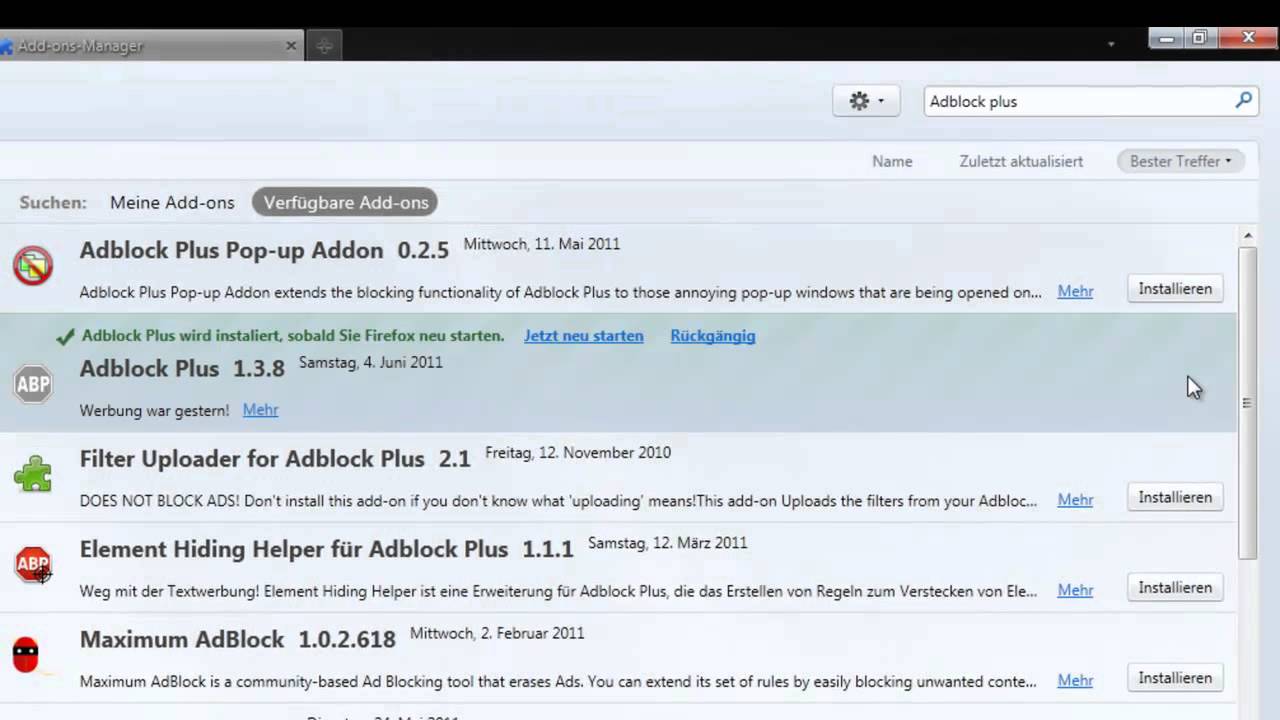Close the Add-ons-Manager tab
The width and height of the screenshot is (1280, 720).
point(291,45)
